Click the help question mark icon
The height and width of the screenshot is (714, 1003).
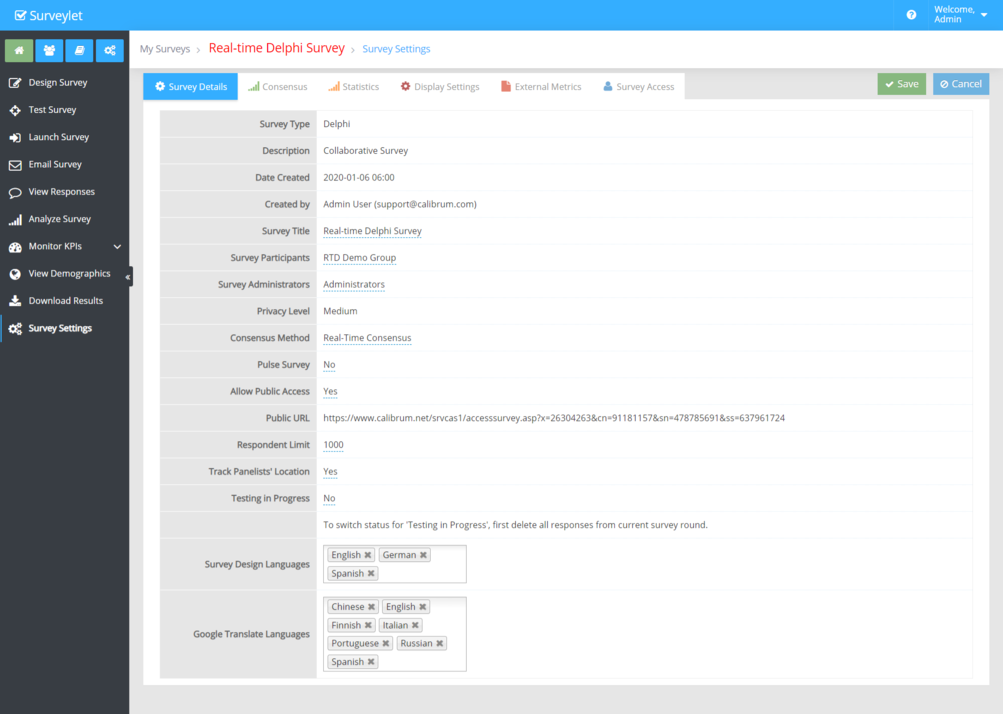pyautogui.click(x=911, y=15)
